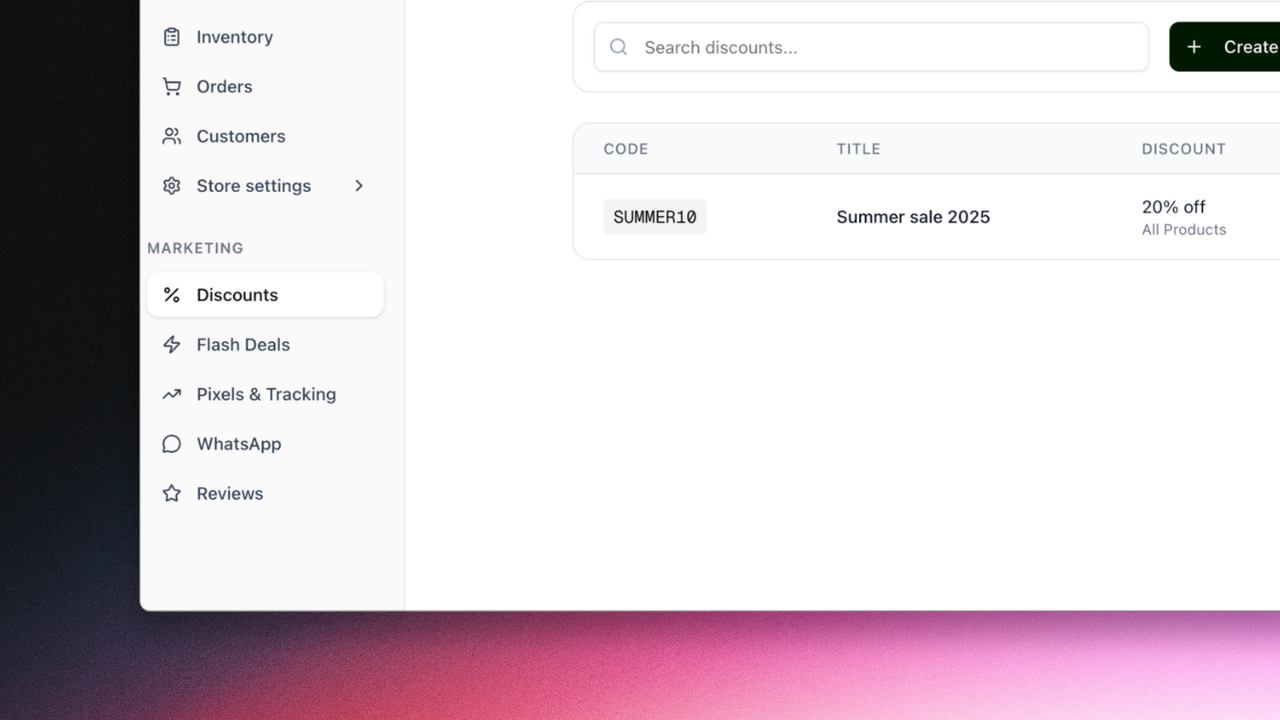Open Store settings via its gear icon
1280x720 pixels.
coord(171,185)
